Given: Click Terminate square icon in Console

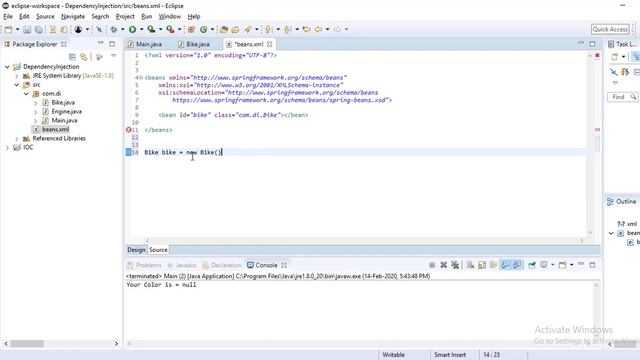Looking at the screenshot, I should [x=432, y=265].
